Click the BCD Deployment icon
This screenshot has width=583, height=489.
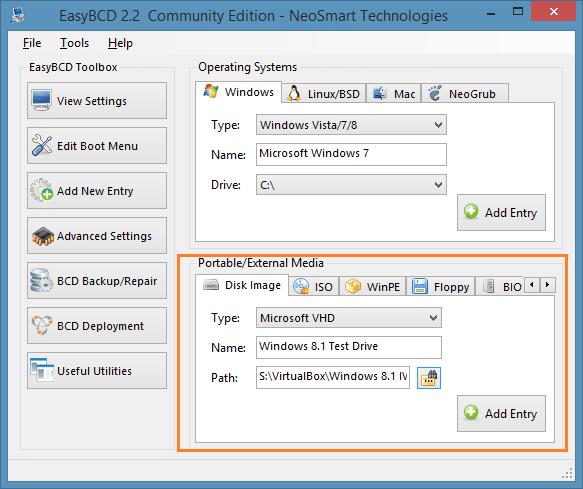[x=42, y=325]
